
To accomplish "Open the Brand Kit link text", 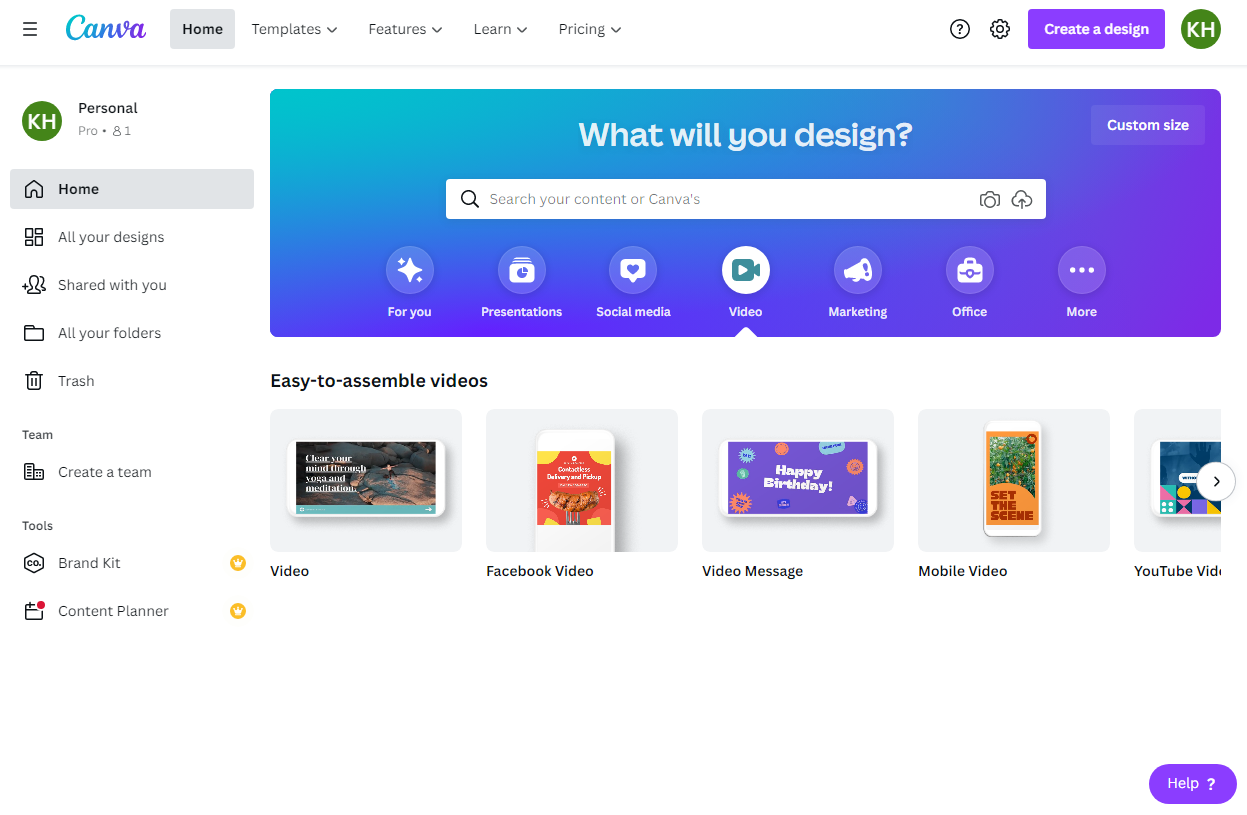I will pos(89,563).
